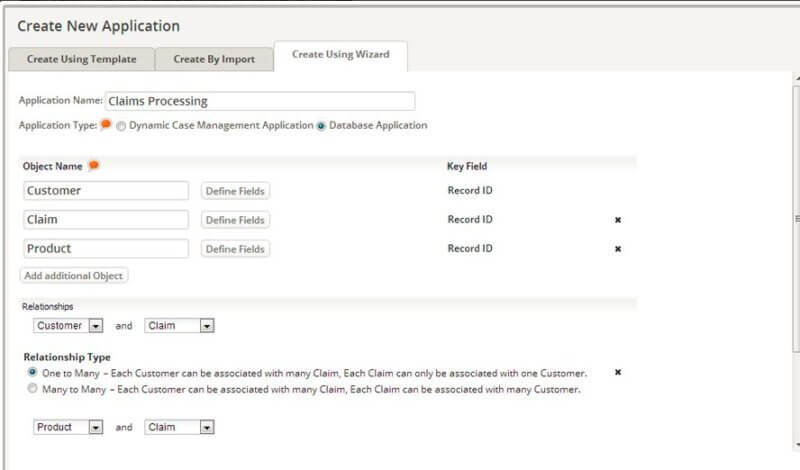This screenshot has width=800, height=470.
Task: Click the help bubble next to Object Name
Action: pos(94,166)
